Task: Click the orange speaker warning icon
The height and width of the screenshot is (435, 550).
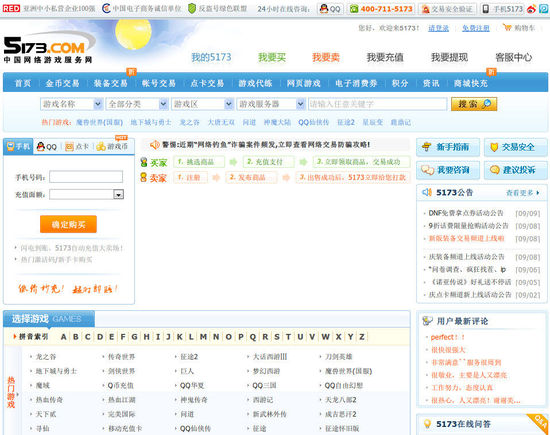Action: point(155,145)
